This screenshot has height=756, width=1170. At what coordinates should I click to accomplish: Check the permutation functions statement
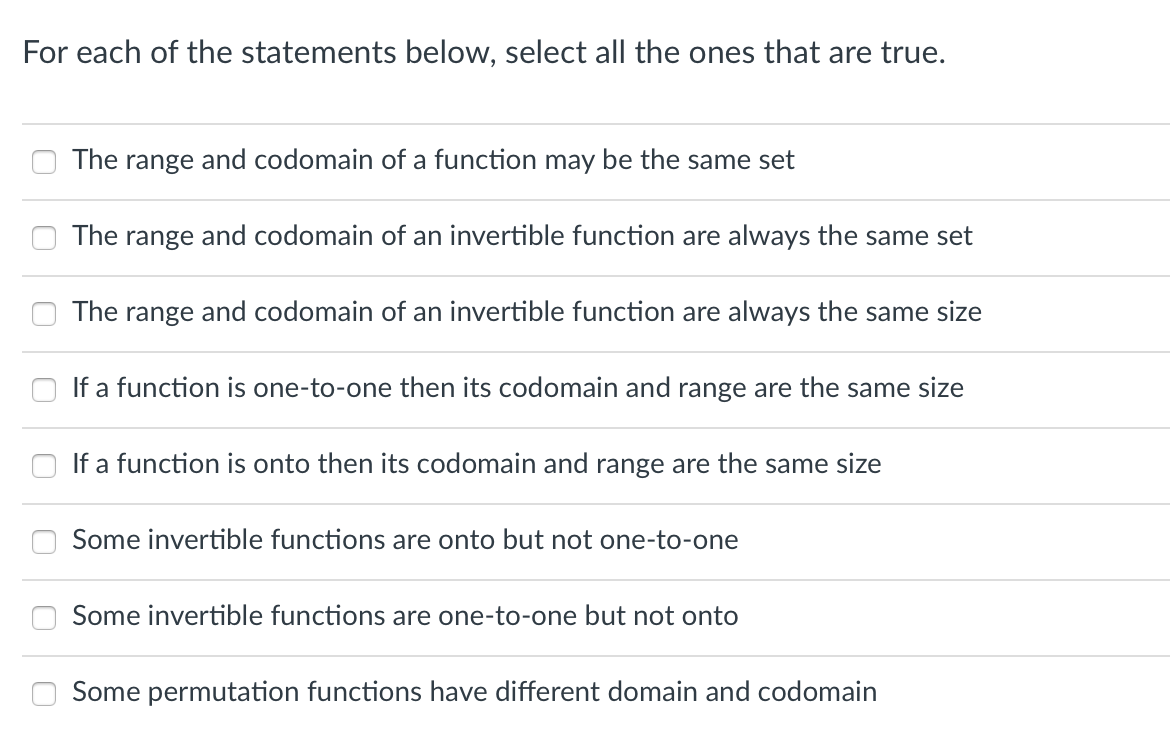coord(44,693)
